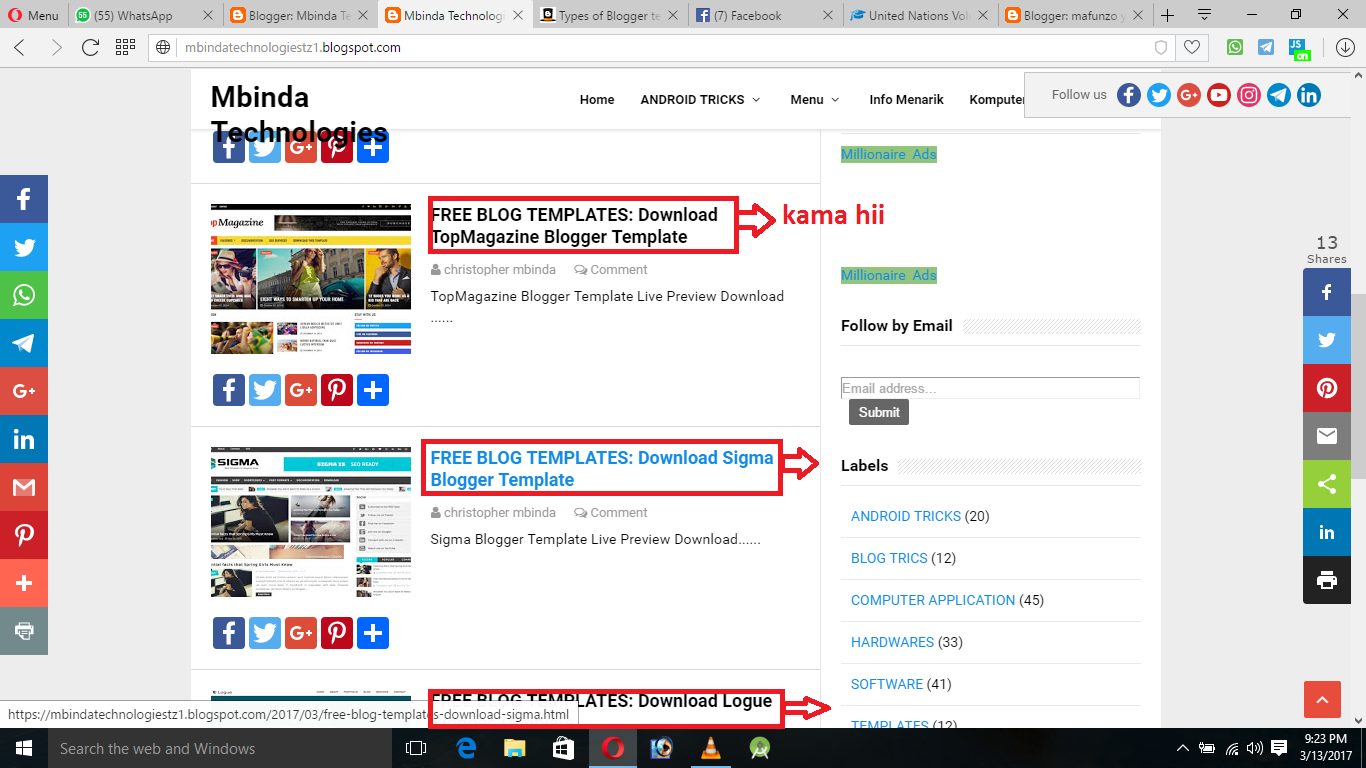Go back to previous page

20,47
